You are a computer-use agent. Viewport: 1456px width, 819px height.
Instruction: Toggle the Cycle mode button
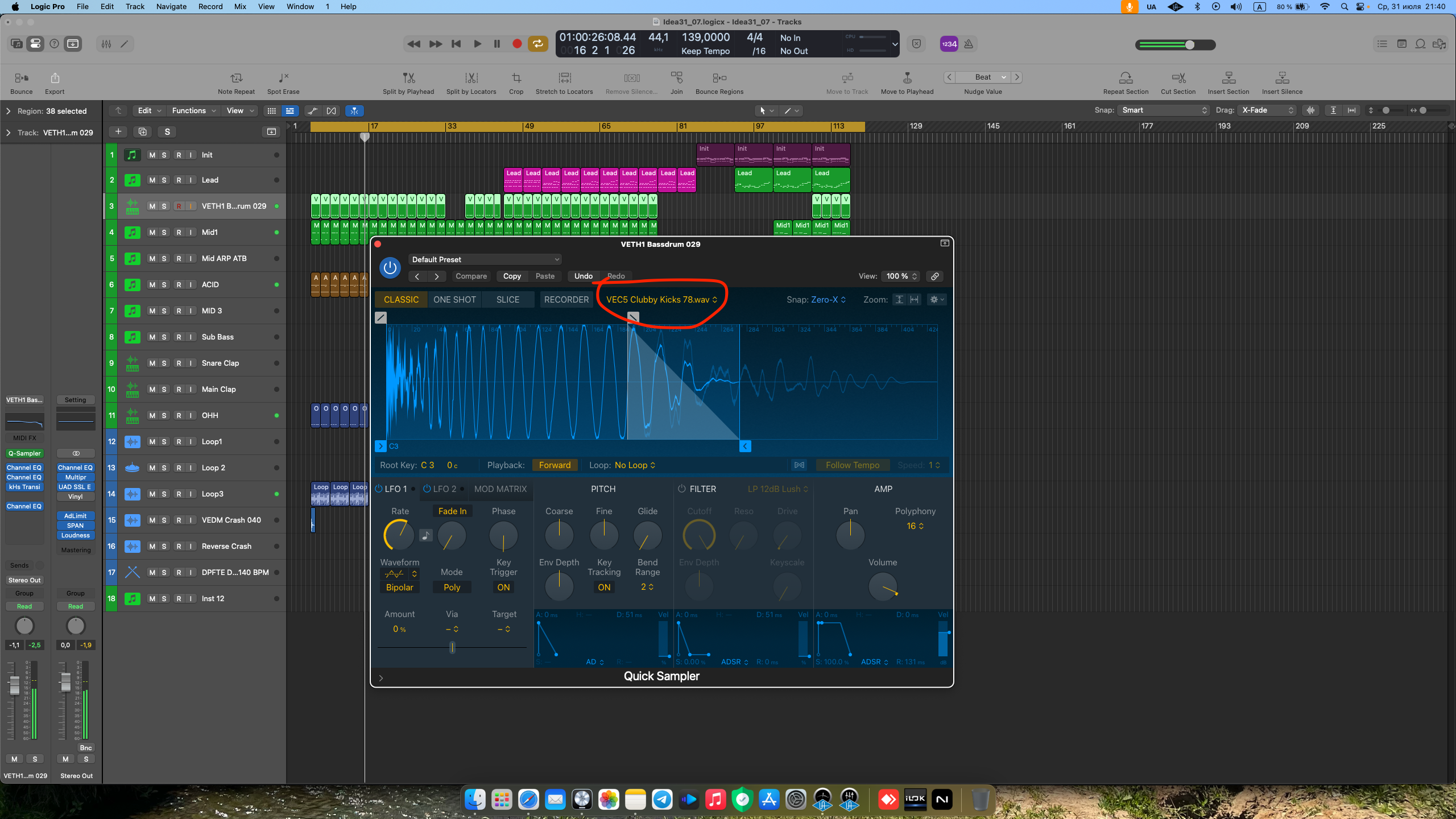coord(537,44)
